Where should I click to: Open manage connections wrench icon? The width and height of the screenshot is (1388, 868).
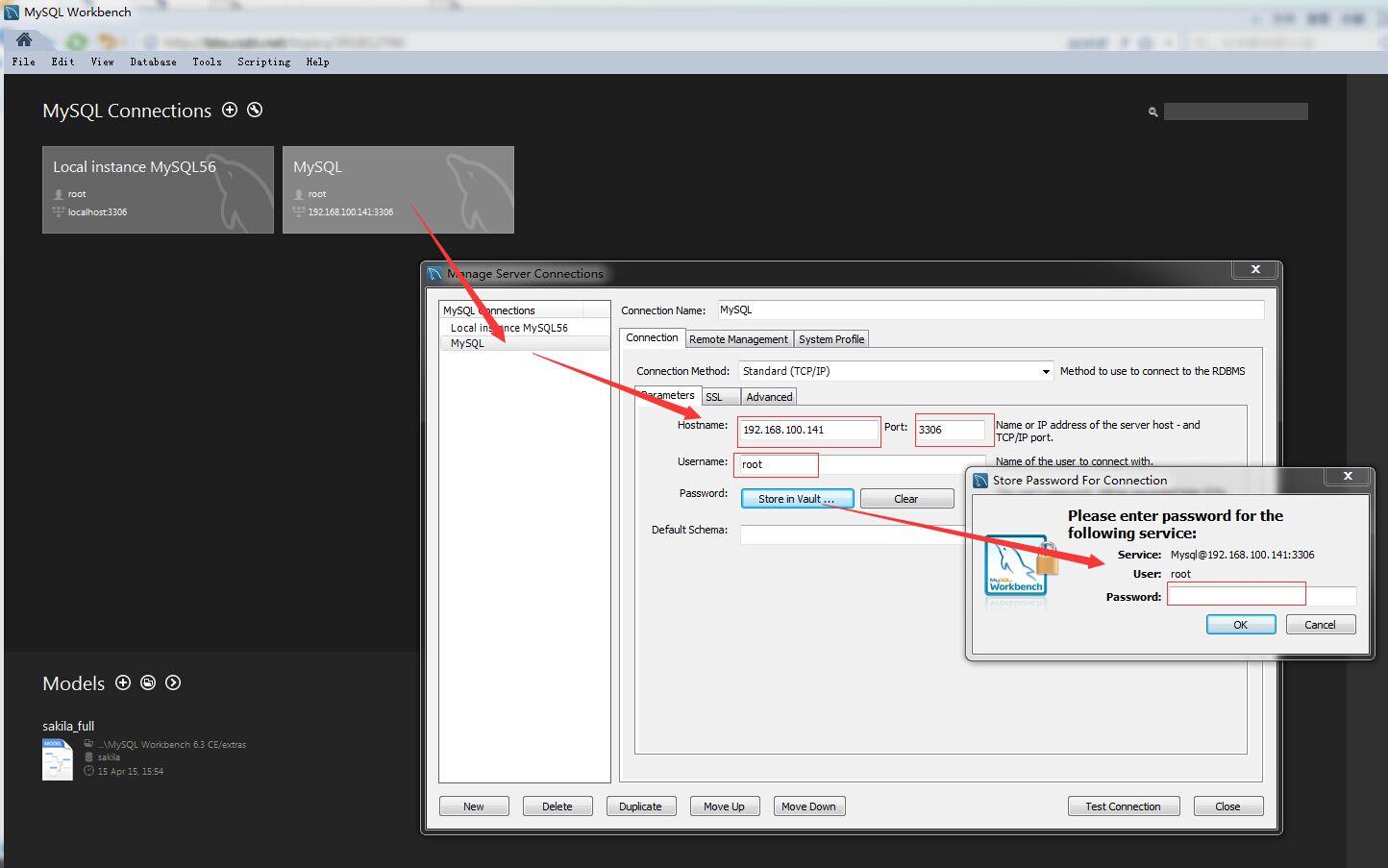pos(255,110)
